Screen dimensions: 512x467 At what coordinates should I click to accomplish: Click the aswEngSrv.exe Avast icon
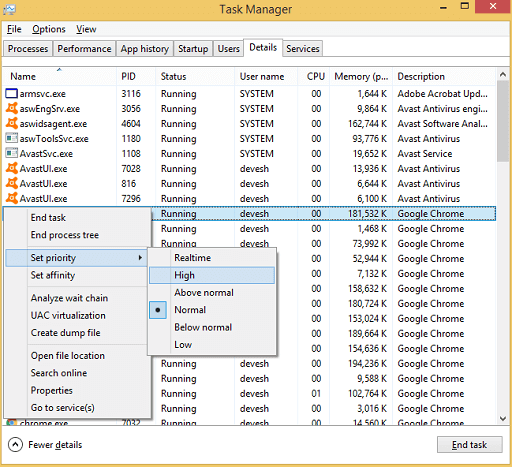click(x=11, y=109)
